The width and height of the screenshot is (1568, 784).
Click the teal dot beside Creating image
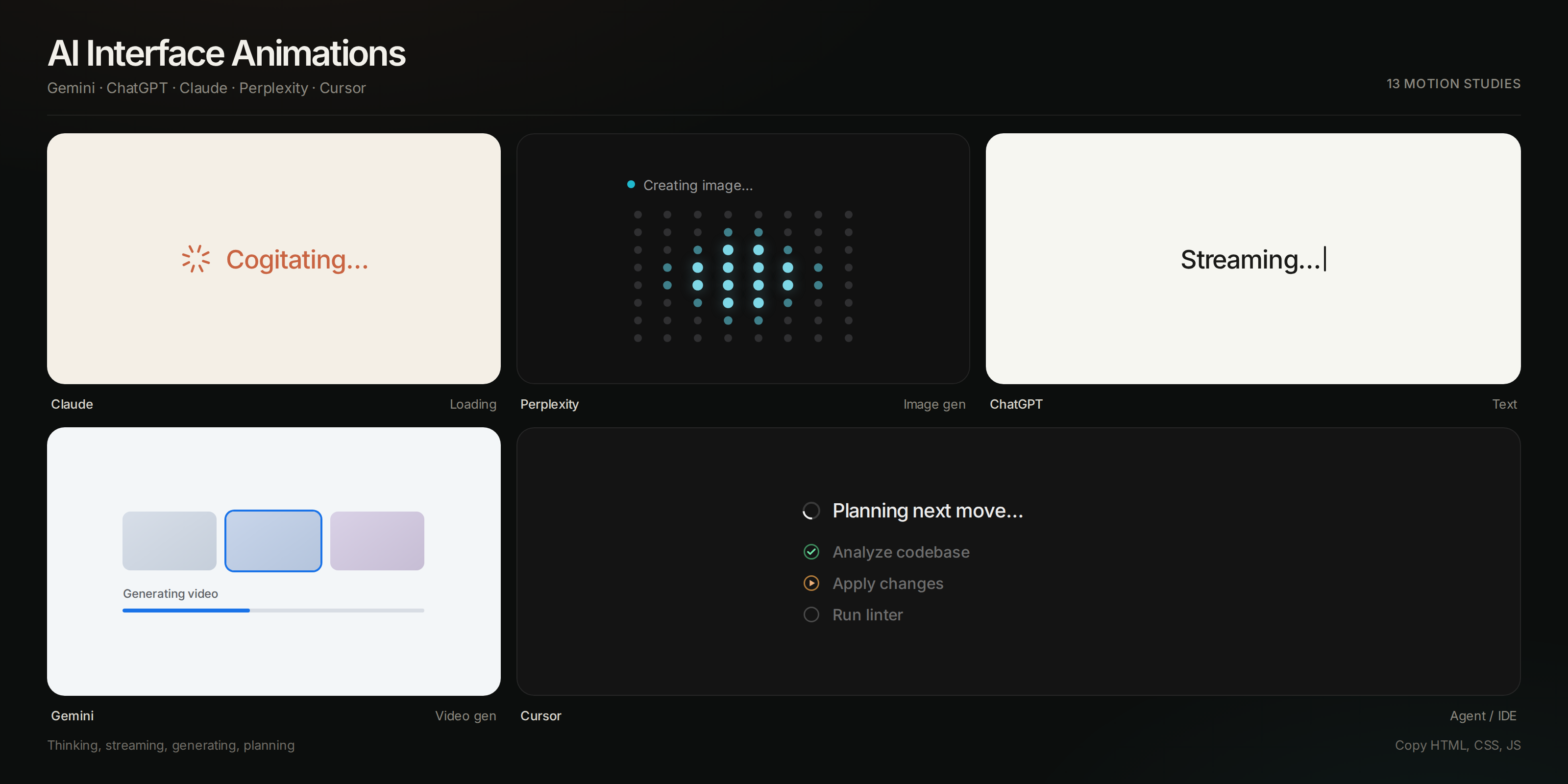[x=631, y=184]
